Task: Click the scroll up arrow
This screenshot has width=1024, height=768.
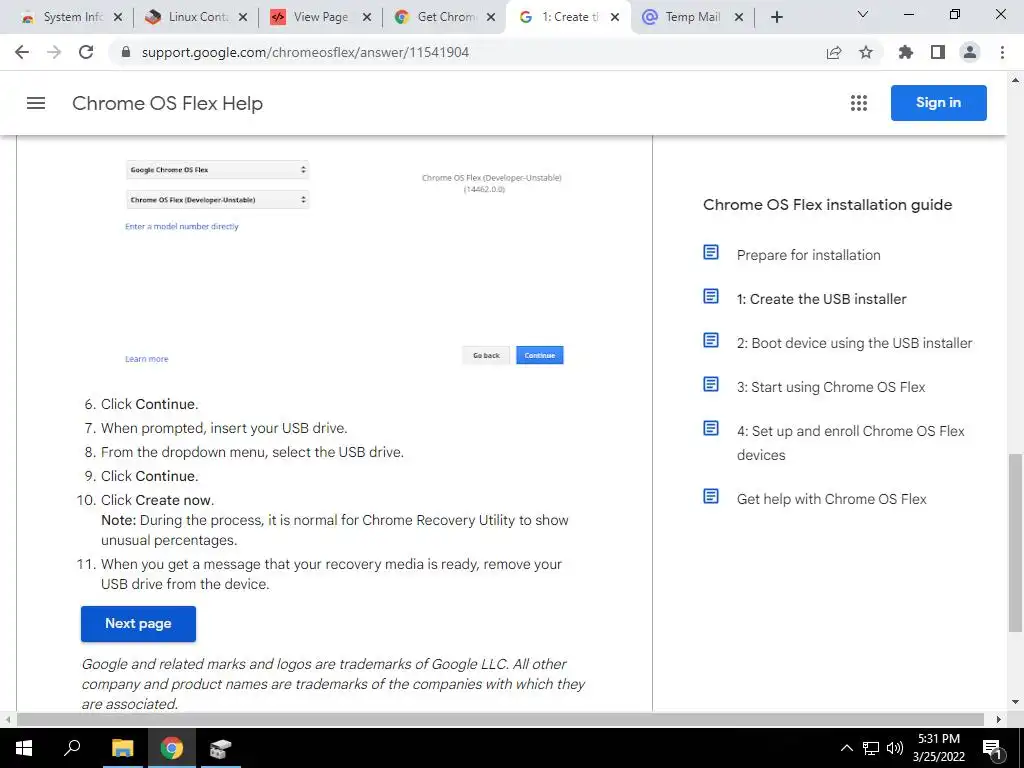Action: tap(1015, 80)
